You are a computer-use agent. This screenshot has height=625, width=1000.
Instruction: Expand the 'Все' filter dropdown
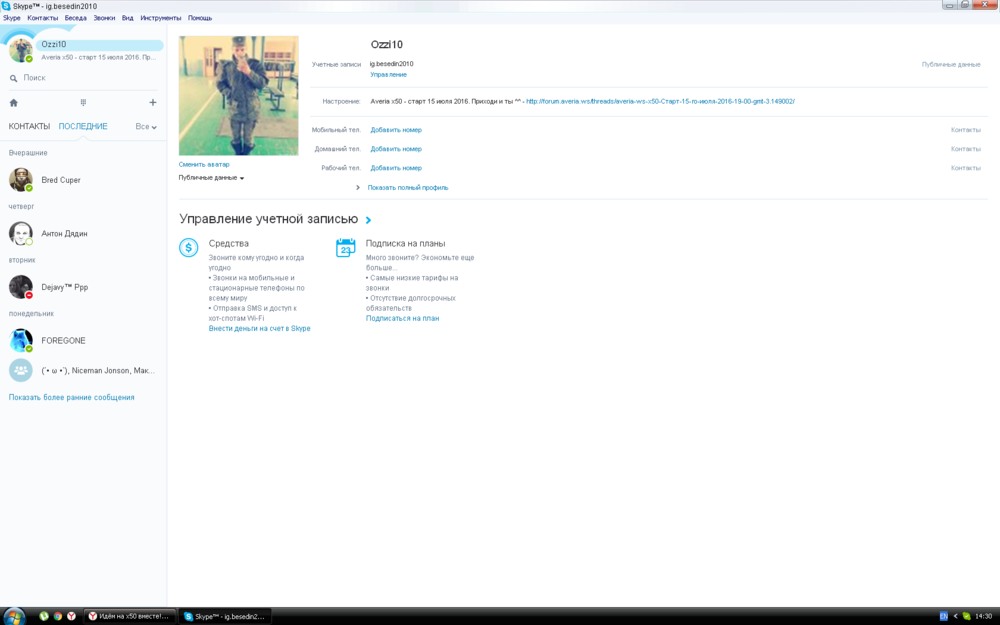pos(146,127)
